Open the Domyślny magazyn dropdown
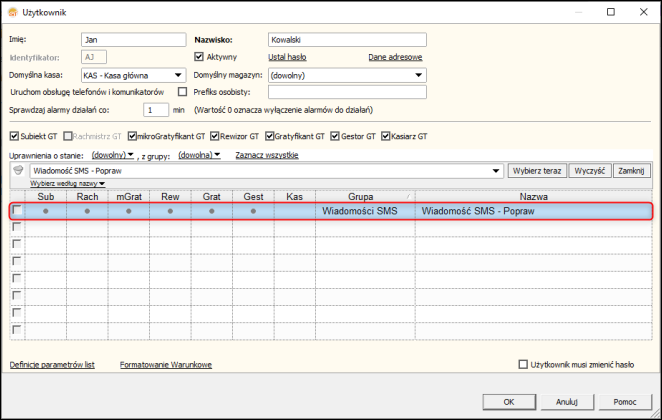662x420 pixels. tap(418, 75)
